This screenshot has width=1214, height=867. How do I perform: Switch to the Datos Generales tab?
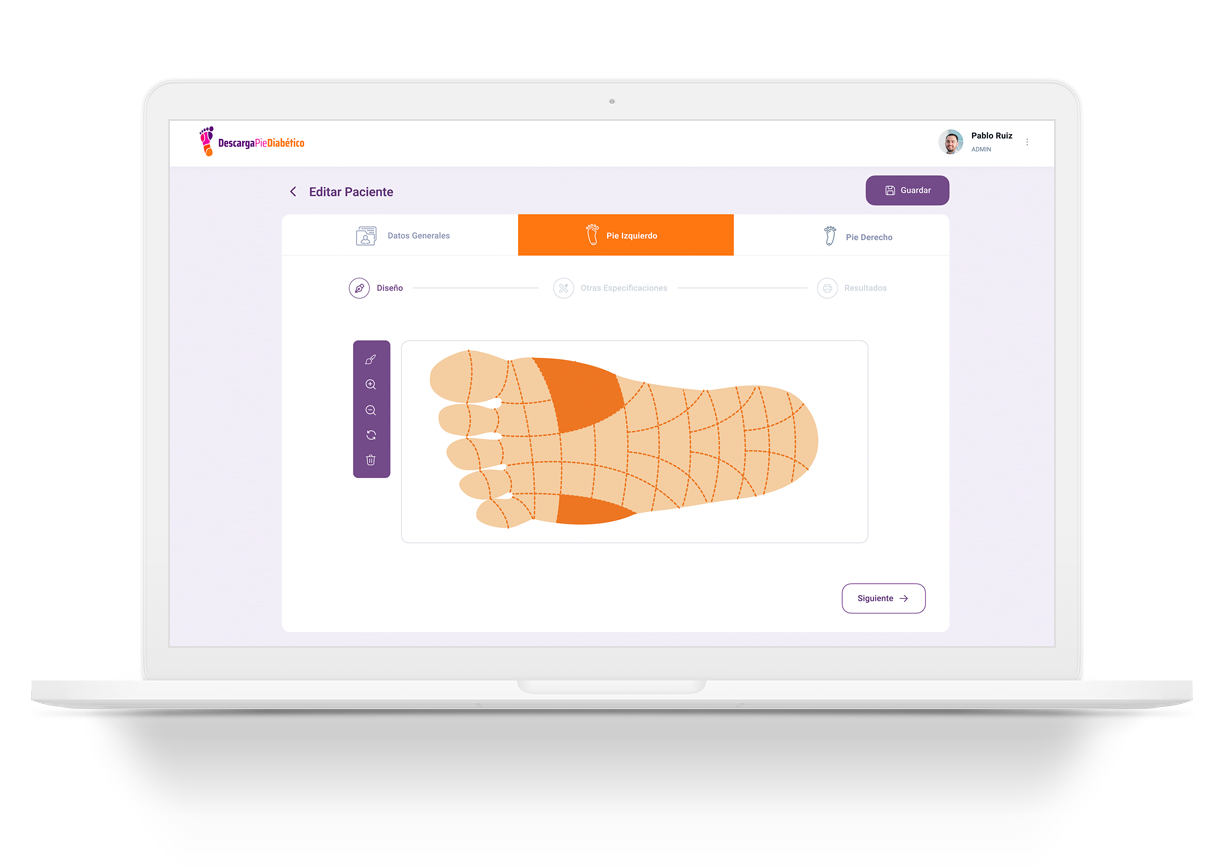pyautogui.click(x=400, y=236)
